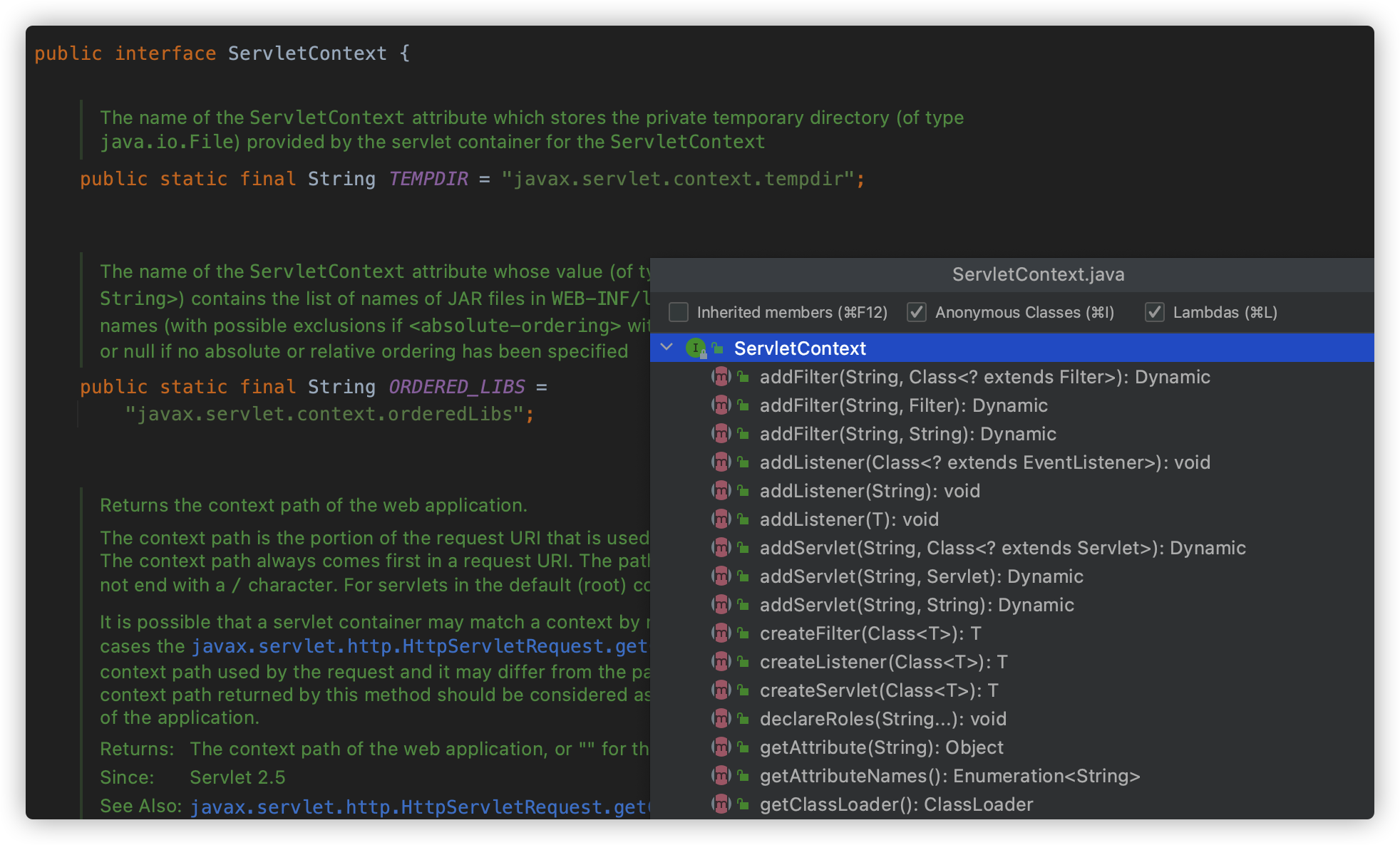Viewport: 1400px width, 845px height.
Task: Disable the Lambdas checkbox
Action: coord(1155,312)
